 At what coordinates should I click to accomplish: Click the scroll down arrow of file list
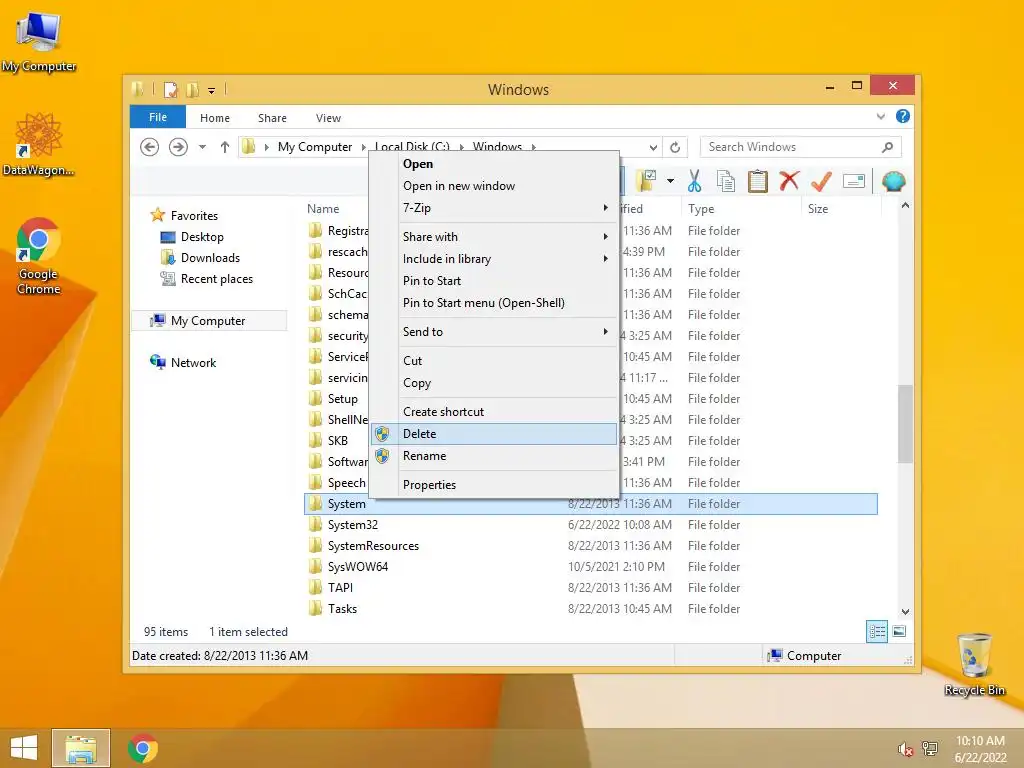coord(905,612)
